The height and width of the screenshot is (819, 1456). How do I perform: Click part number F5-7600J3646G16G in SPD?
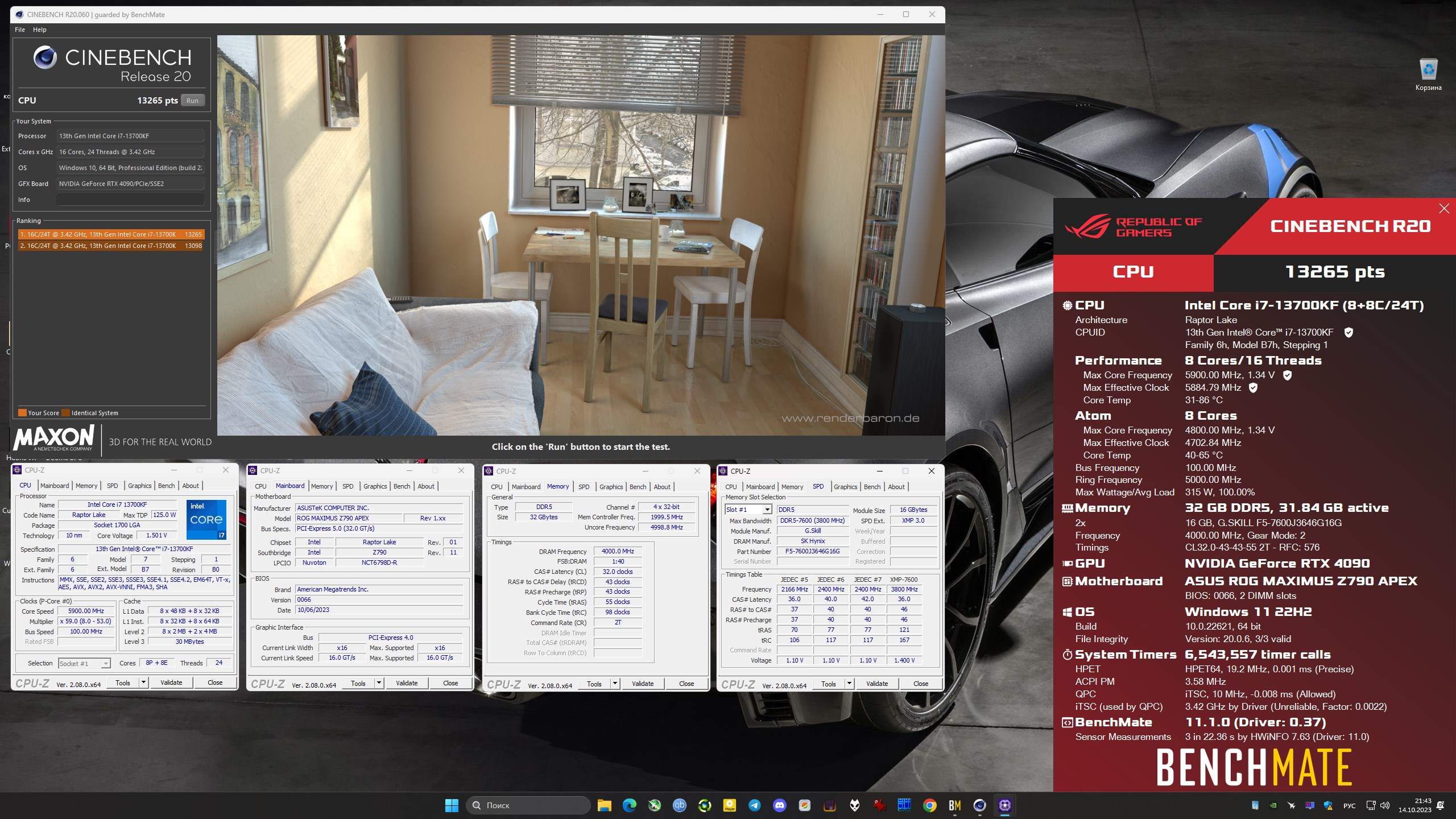pyautogui.click(x=812, y=551)
